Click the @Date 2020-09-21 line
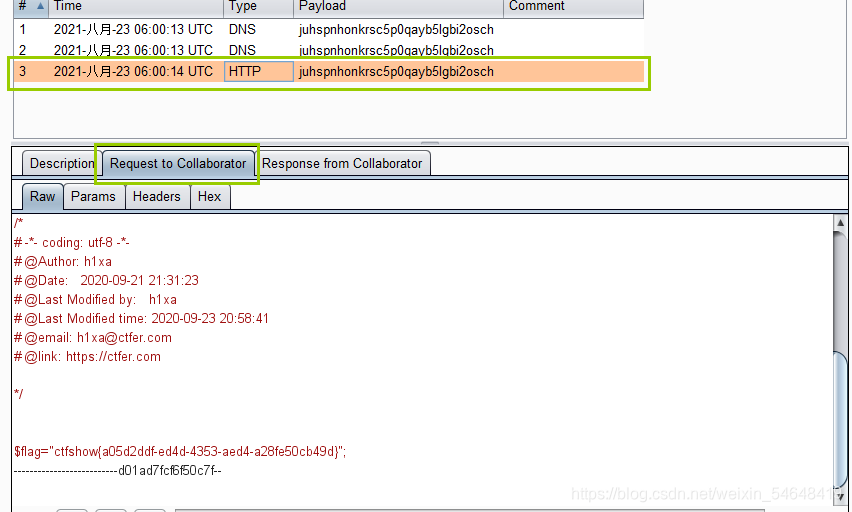The height and width of the screenshot is (512, 852). 106,281
